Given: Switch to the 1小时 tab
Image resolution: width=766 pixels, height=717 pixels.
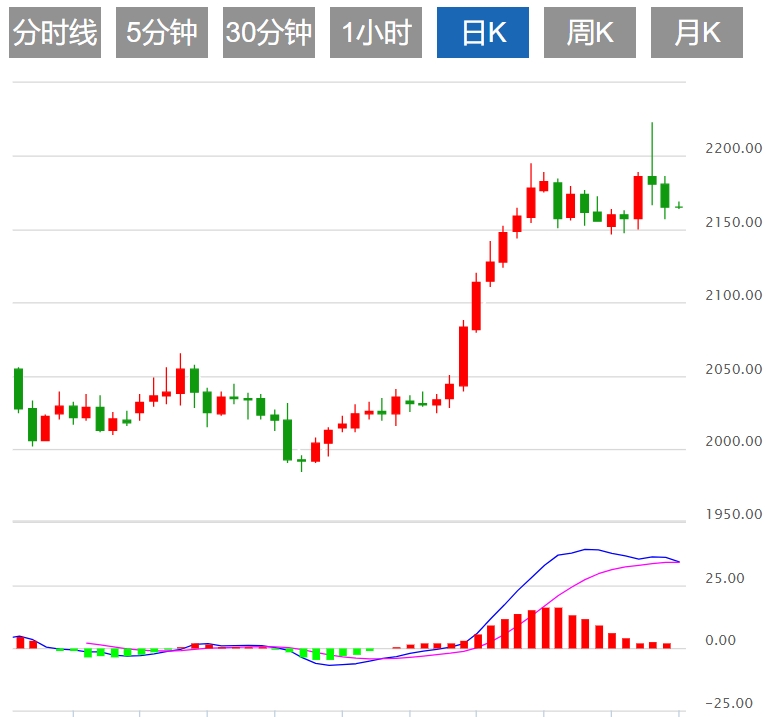Looking at the screenshot, I should (376, 33).
